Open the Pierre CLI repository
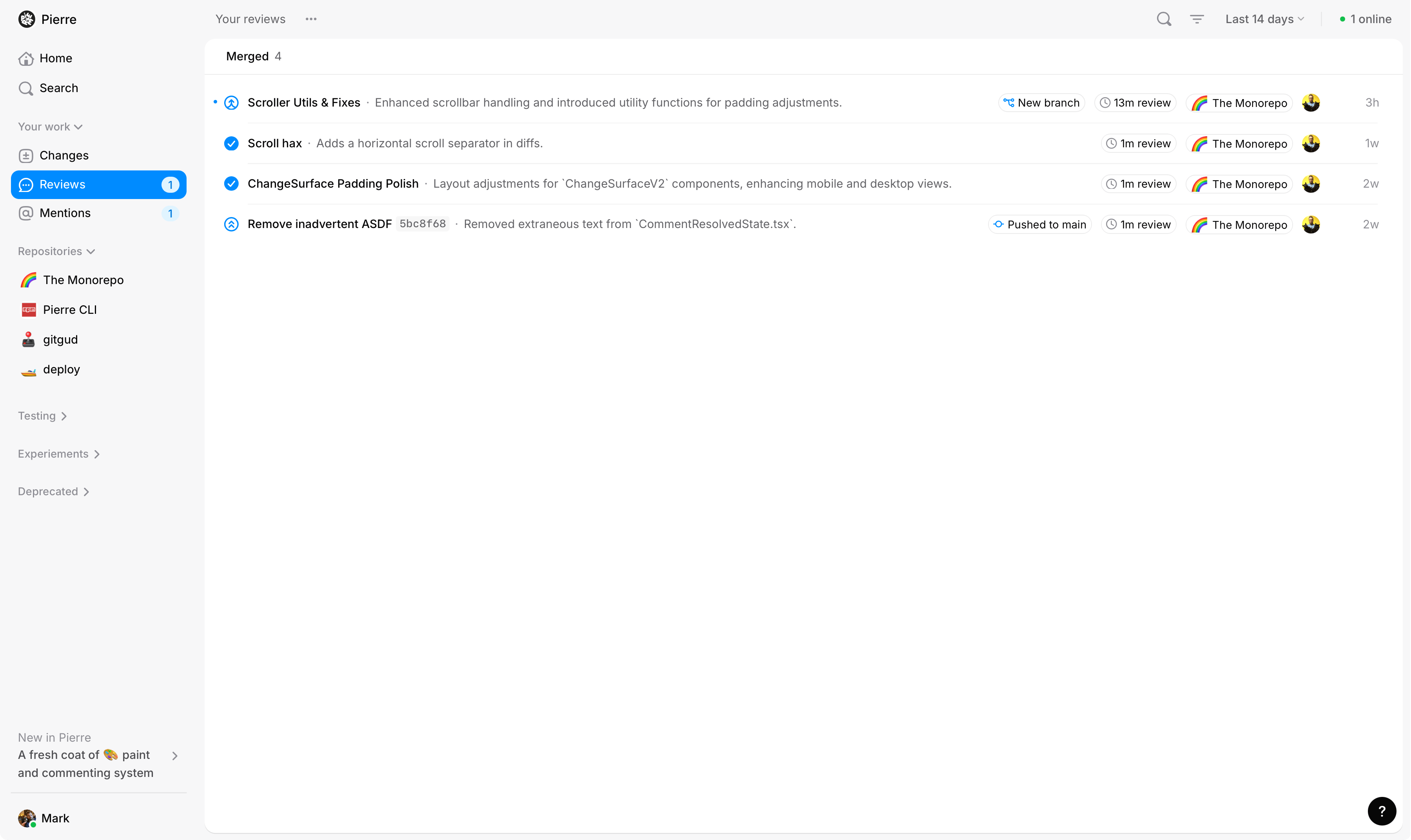 [70, 310]
